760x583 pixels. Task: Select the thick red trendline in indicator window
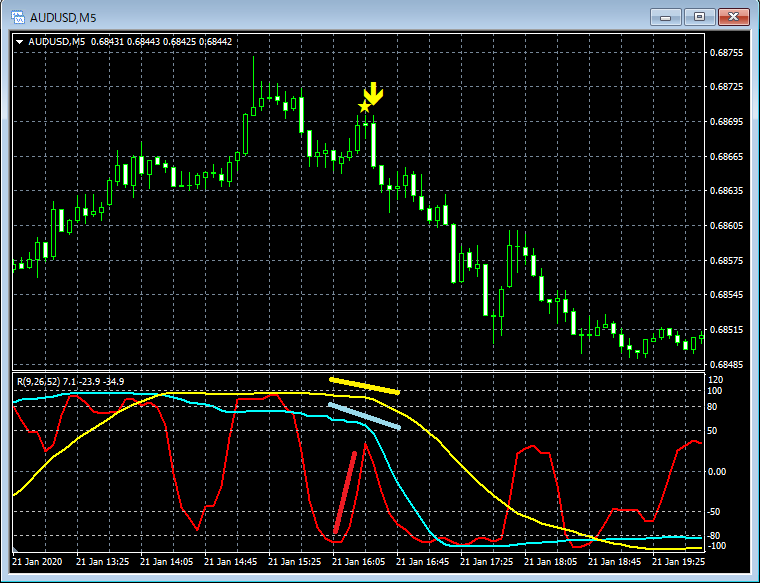[345, 492]
